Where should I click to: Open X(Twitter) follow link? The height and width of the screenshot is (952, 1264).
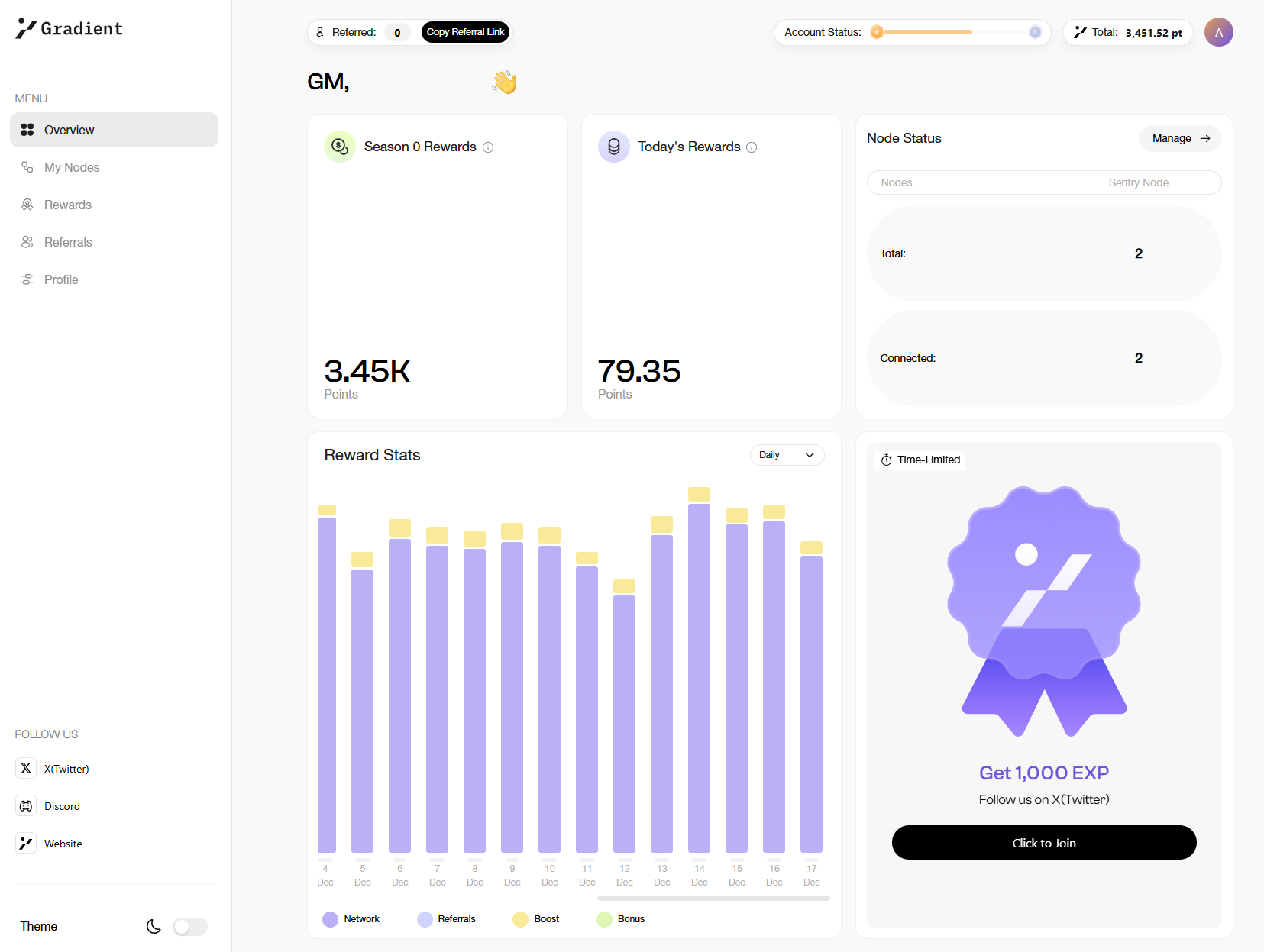click(53, 768)
